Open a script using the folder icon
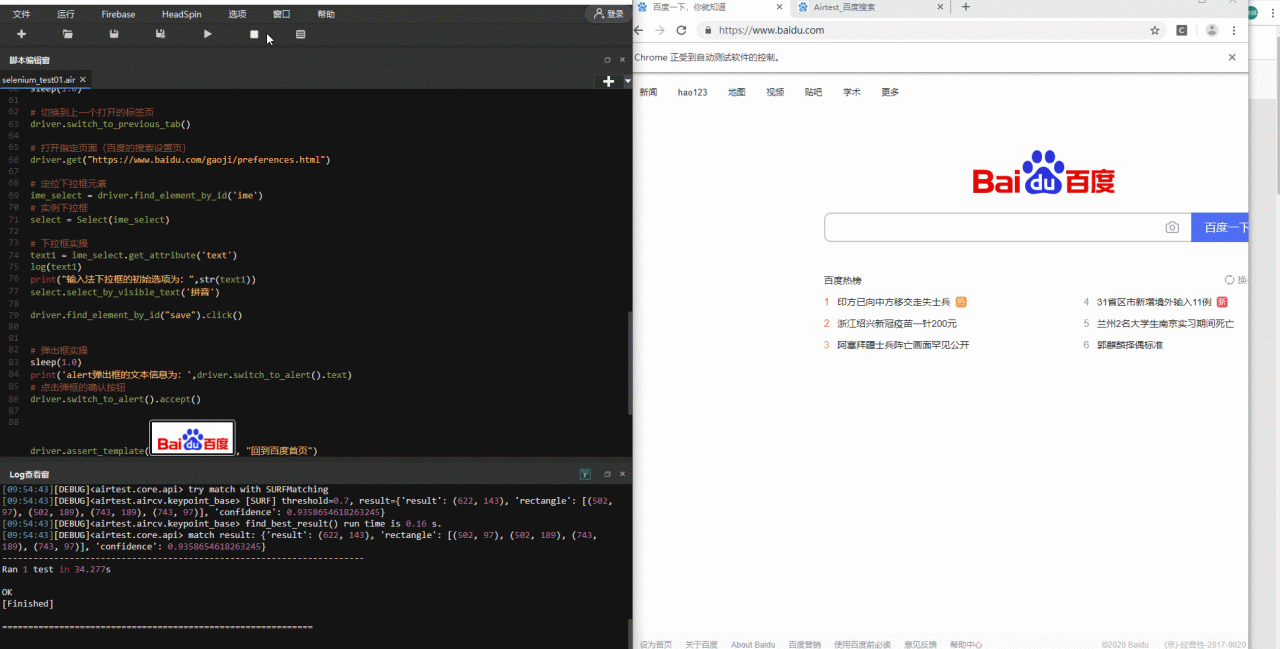Viewport: 1280px width, 649px height. [x=68, y=34]
